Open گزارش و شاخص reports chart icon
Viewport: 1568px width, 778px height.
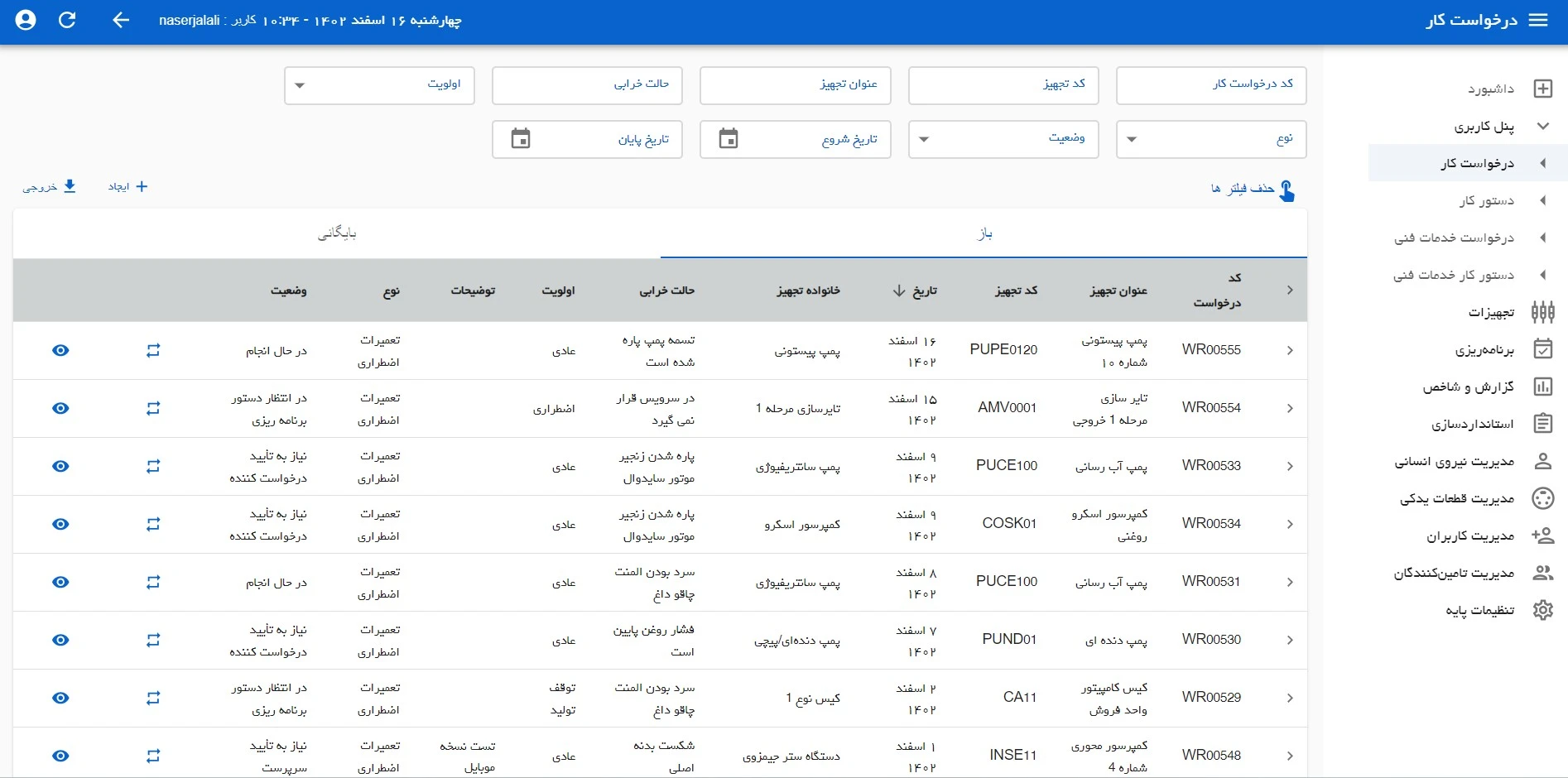(1543, 387)
